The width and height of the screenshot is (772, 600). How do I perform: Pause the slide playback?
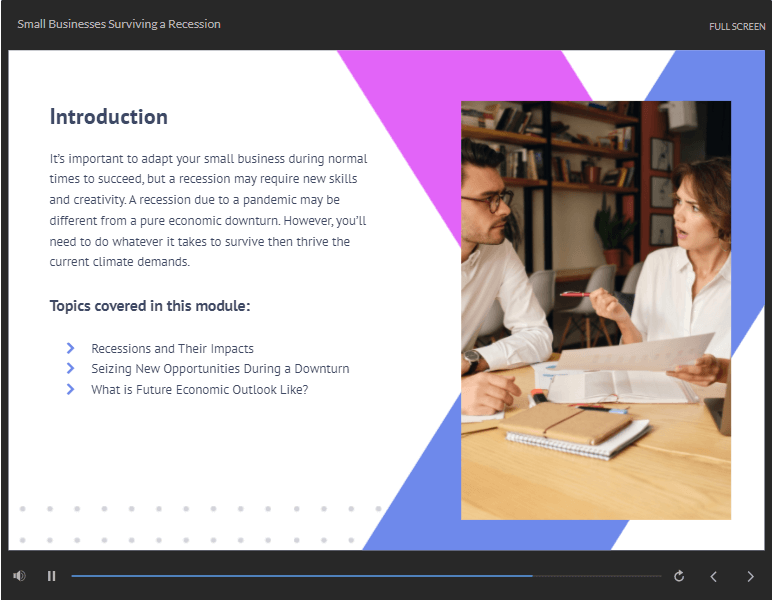point(52,576)
